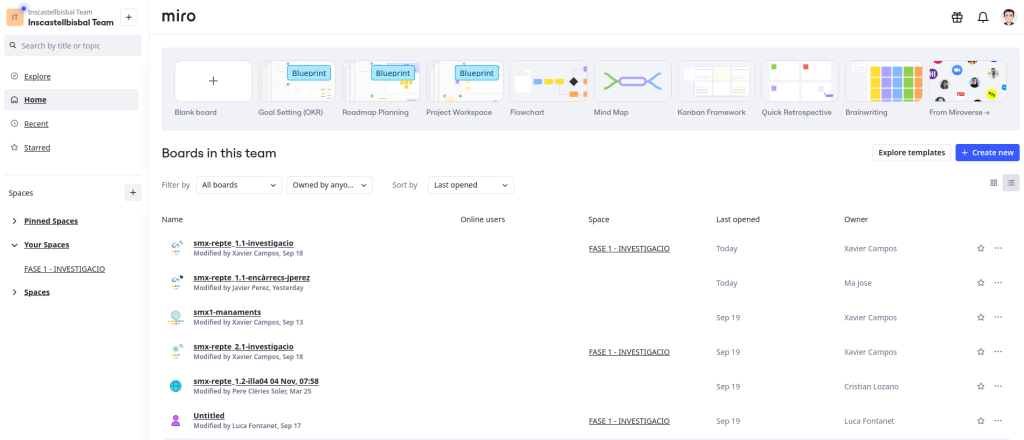
Task: Star the Untitled board
Action: (x=981, y=421)
